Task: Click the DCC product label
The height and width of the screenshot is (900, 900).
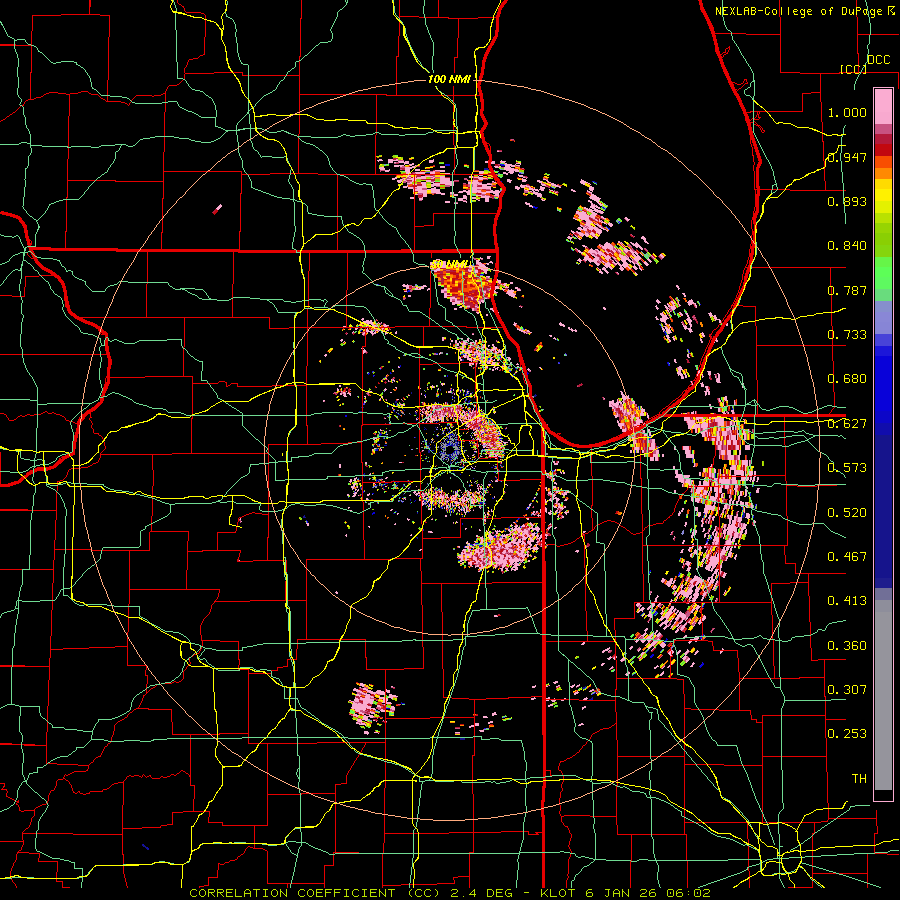Action: 878,60
